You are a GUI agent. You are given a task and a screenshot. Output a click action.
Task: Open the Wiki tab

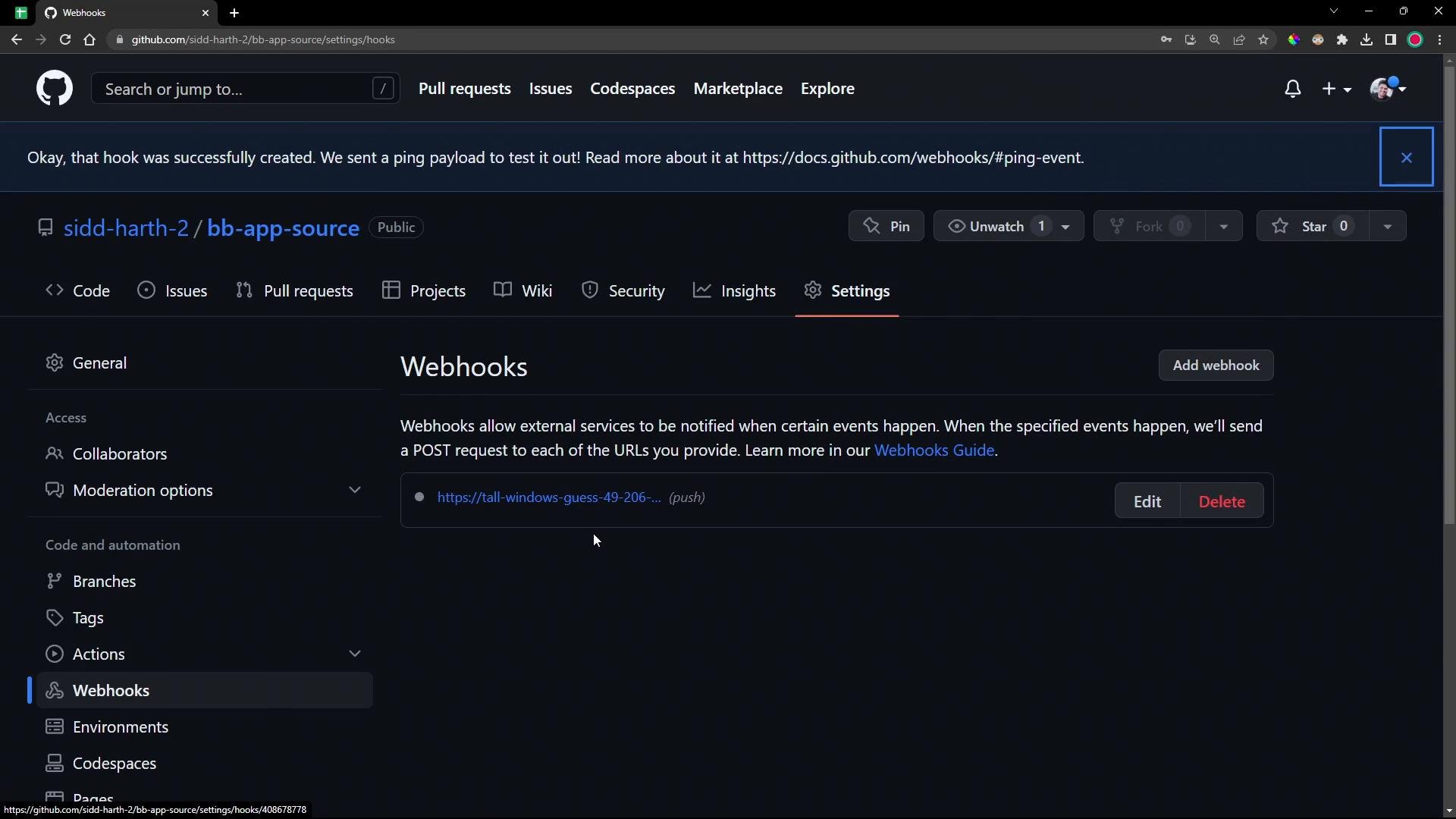coord(523,290)
